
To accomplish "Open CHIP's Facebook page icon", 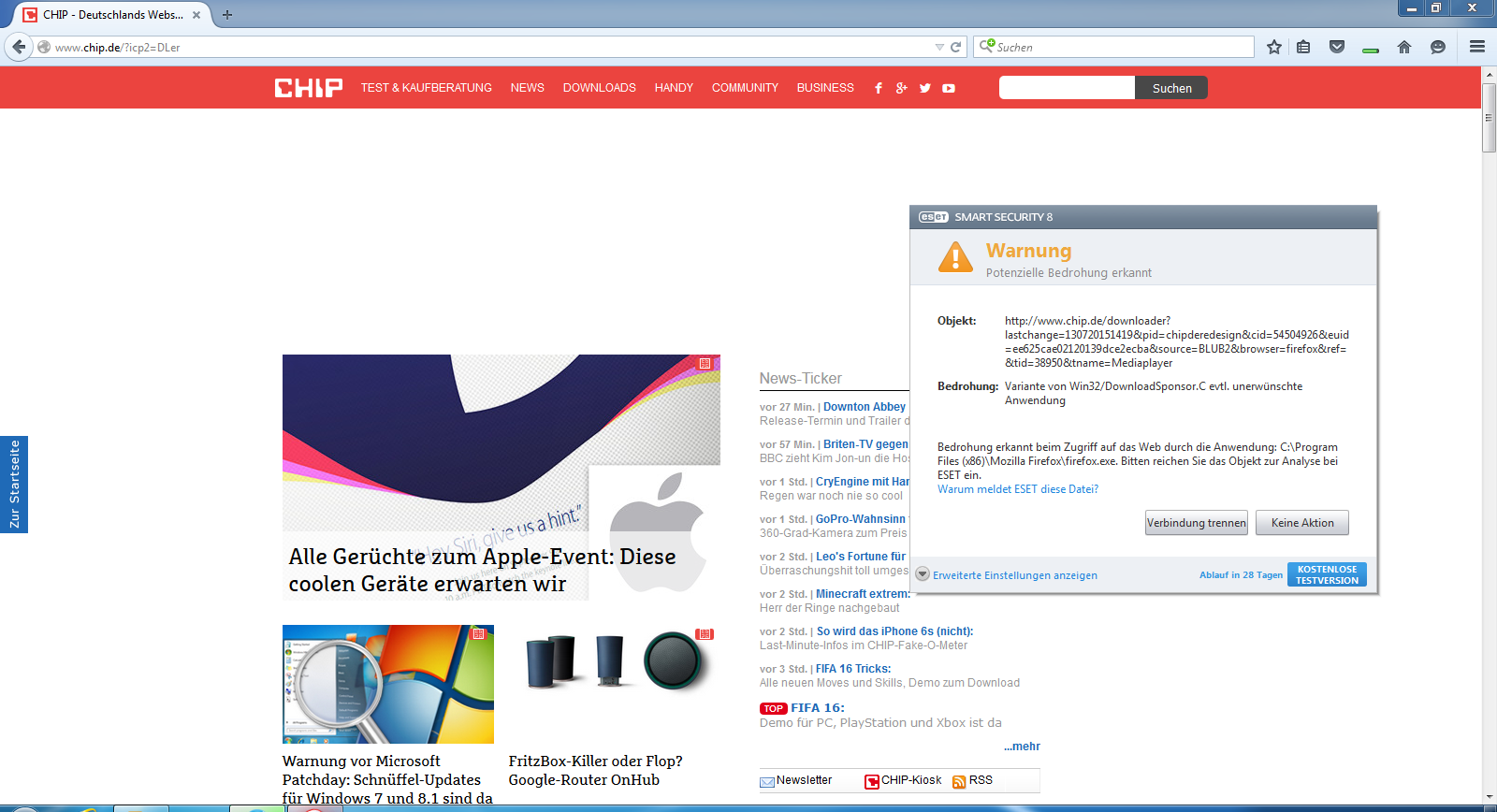I will pos(879,88).
